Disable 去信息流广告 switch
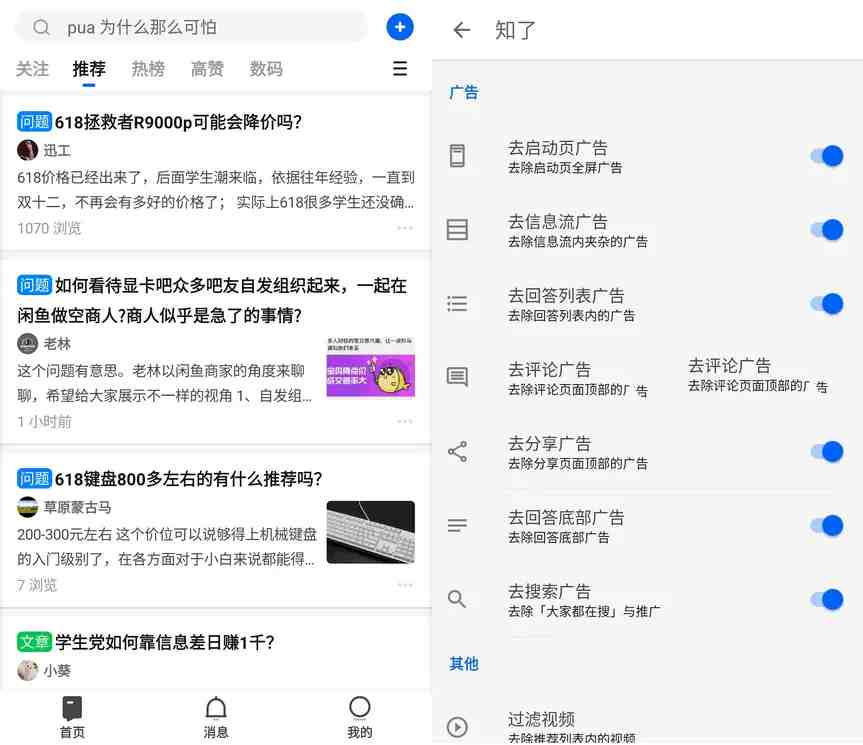Screen dimensions: 863x745 point(827,230)
